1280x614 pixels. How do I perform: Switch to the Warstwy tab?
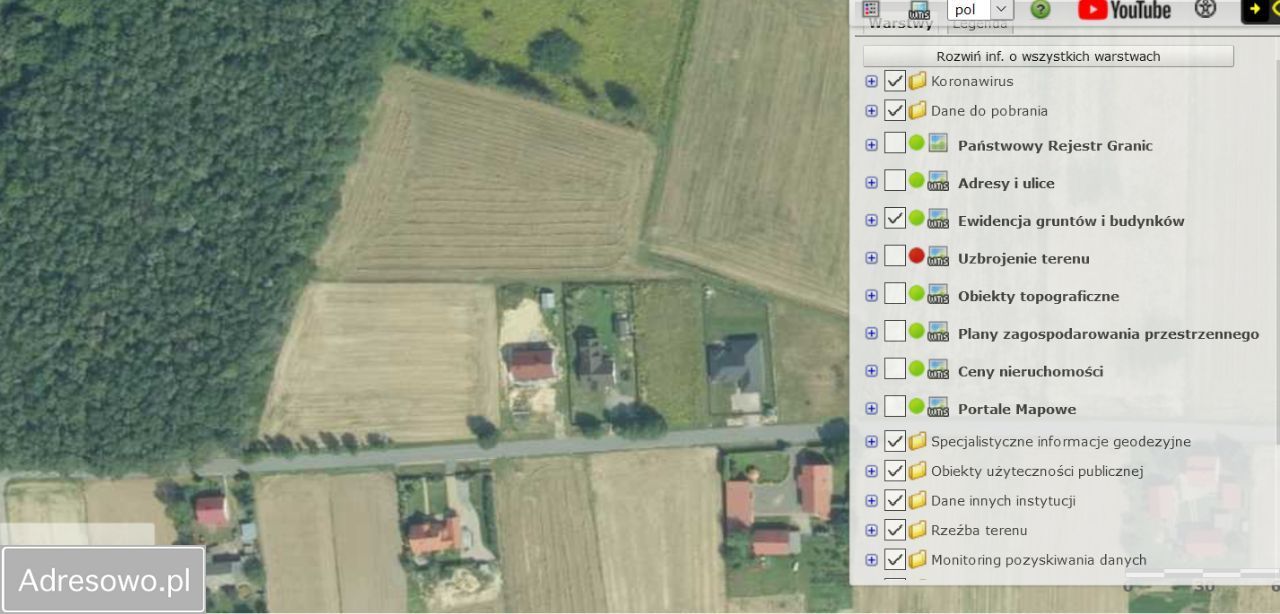coord(900,24)
